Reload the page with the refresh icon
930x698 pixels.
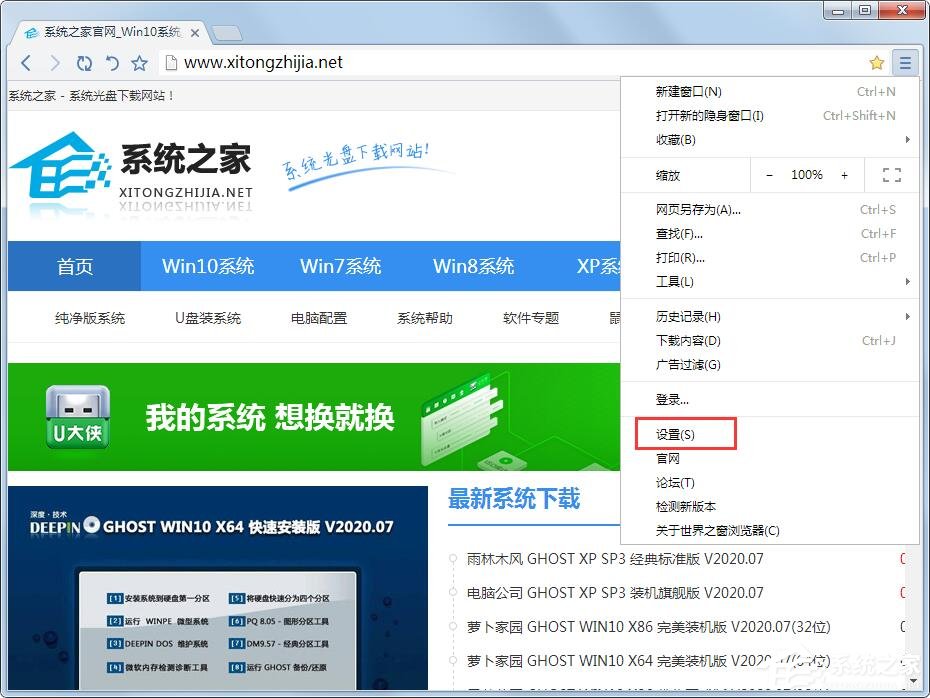coord(84,62)
